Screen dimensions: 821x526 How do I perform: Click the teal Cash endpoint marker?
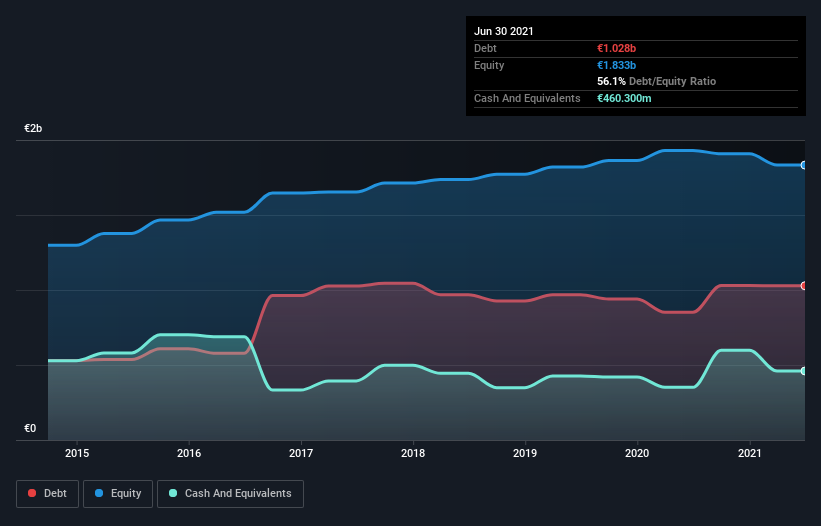click(804, 371)
